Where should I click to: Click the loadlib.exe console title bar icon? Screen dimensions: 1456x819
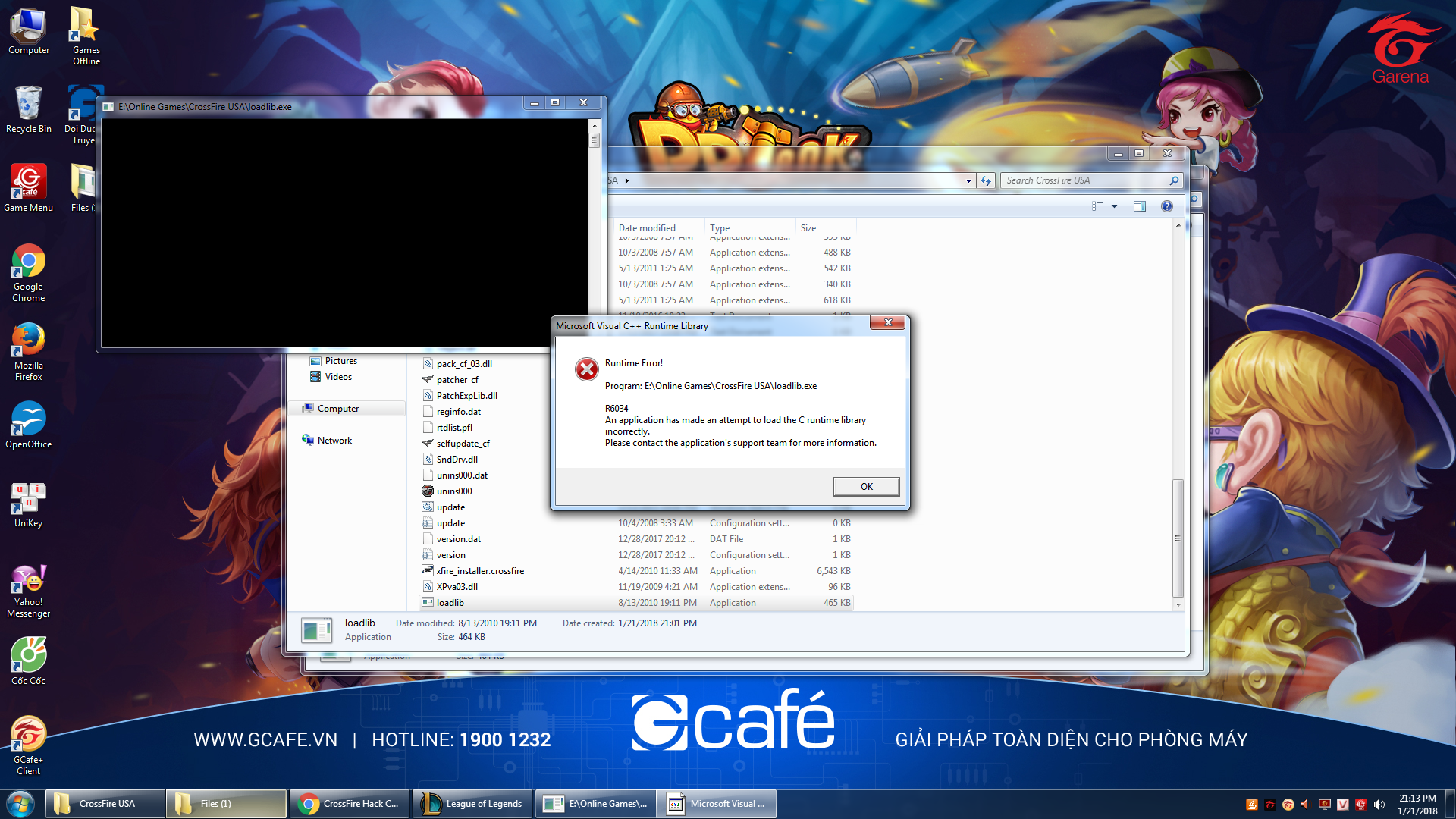click(108, 107)
